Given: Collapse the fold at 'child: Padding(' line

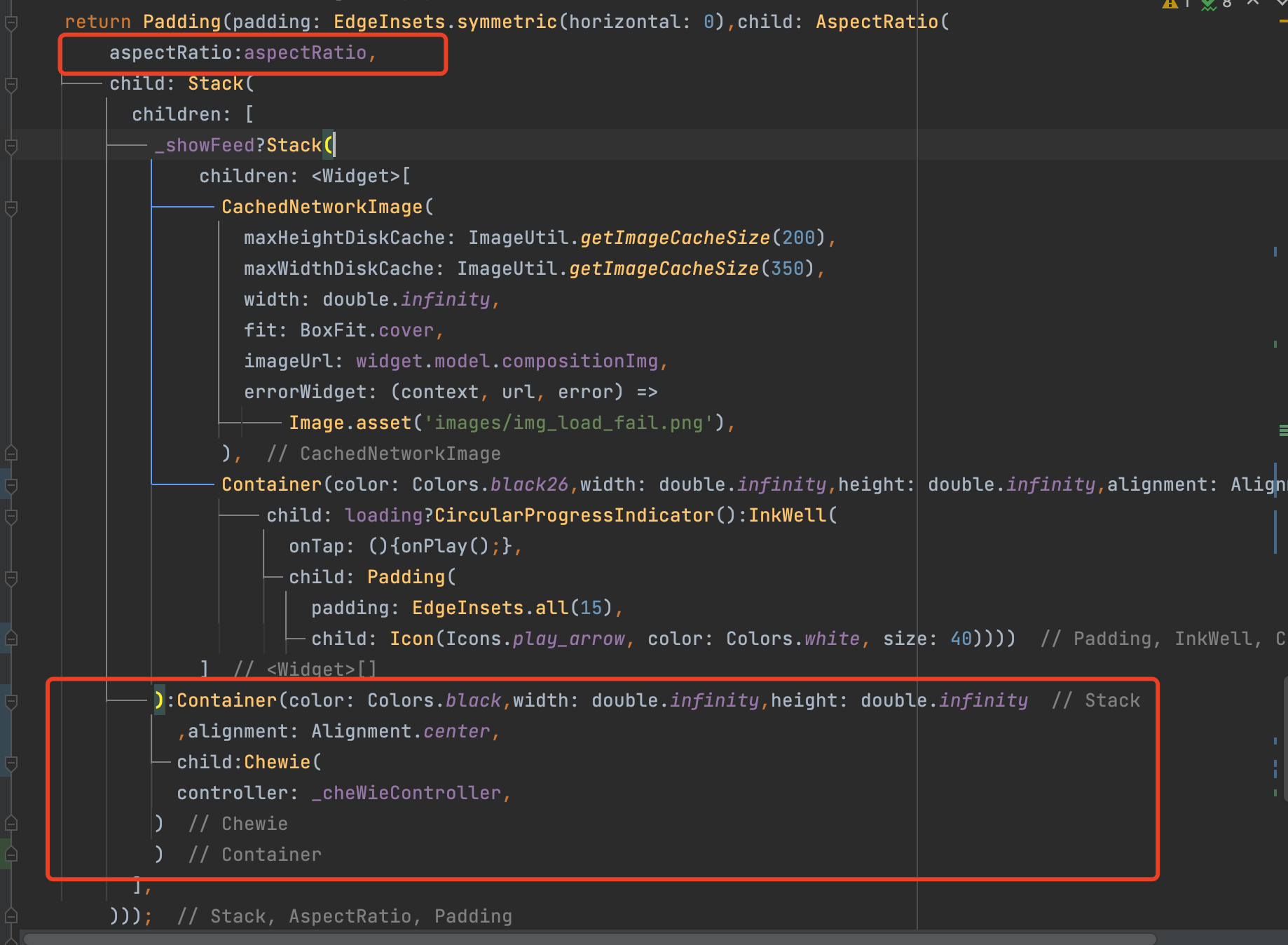Looking at the screenshot, I should pyautogui.click(x=11, y=578).
